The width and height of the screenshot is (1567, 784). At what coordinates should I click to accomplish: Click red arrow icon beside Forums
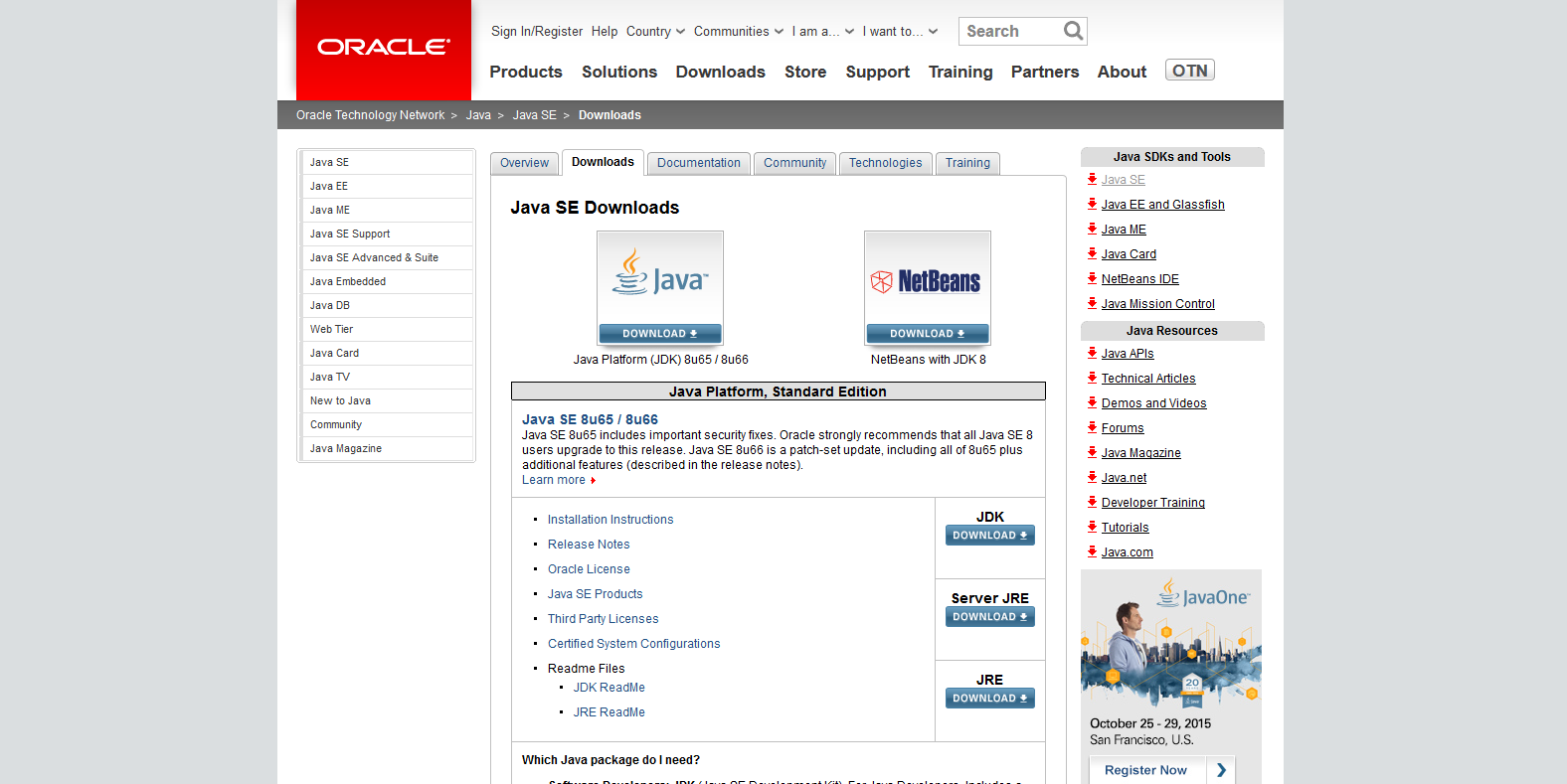click(x=1092, y=427)
